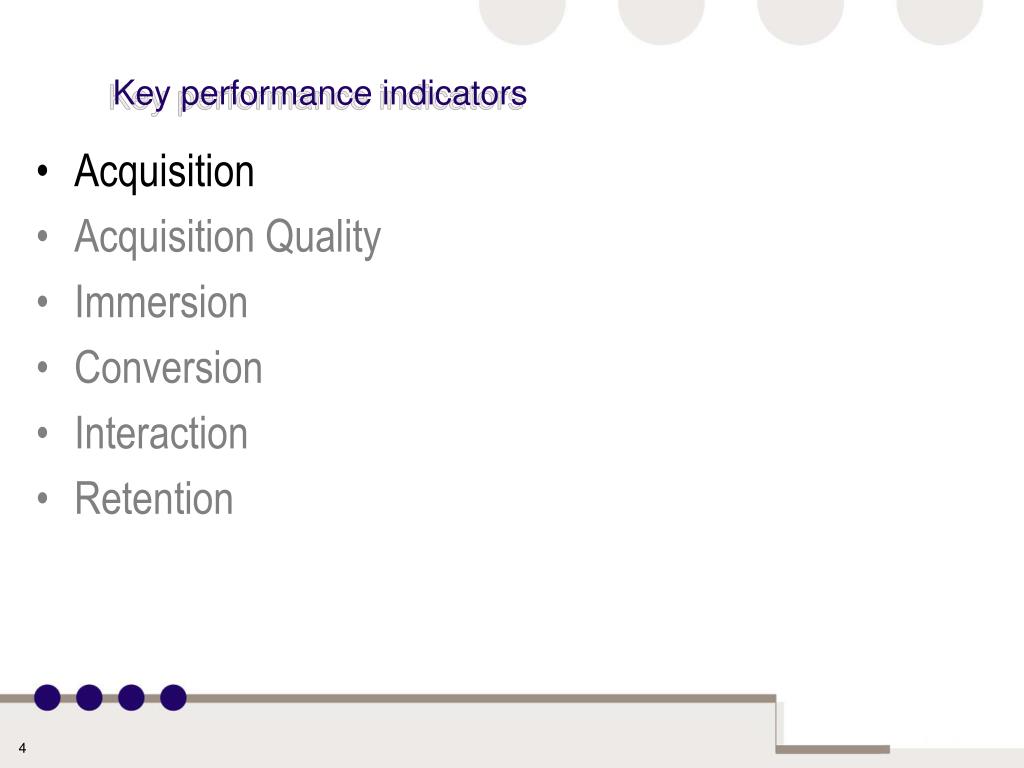The image size is (1024, 768).
Task: Click the fourth purple dot in footer
Action: (x=173, y=697)
